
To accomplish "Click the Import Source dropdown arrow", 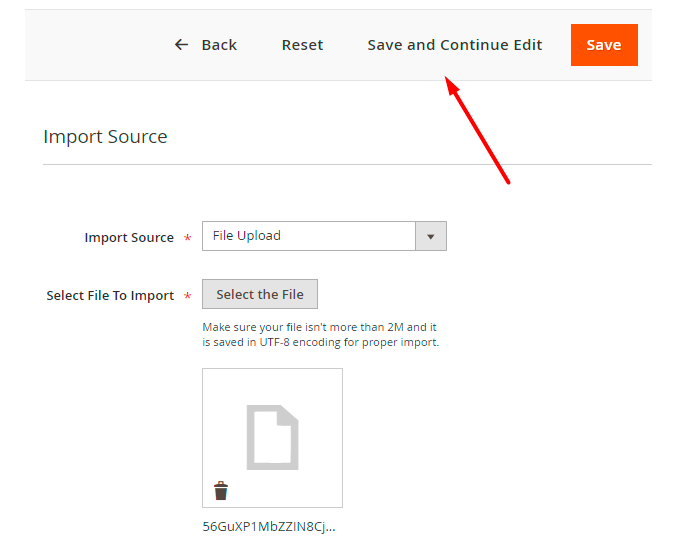I will point(431,236).
